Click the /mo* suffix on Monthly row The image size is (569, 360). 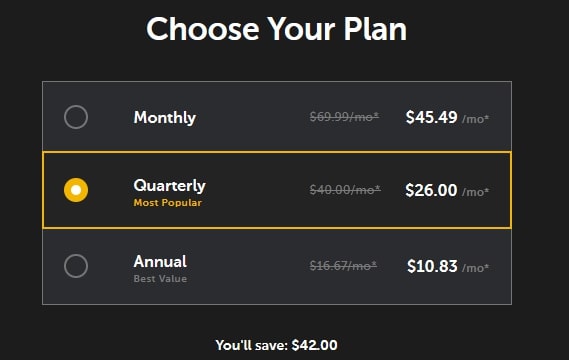(475, 119)
